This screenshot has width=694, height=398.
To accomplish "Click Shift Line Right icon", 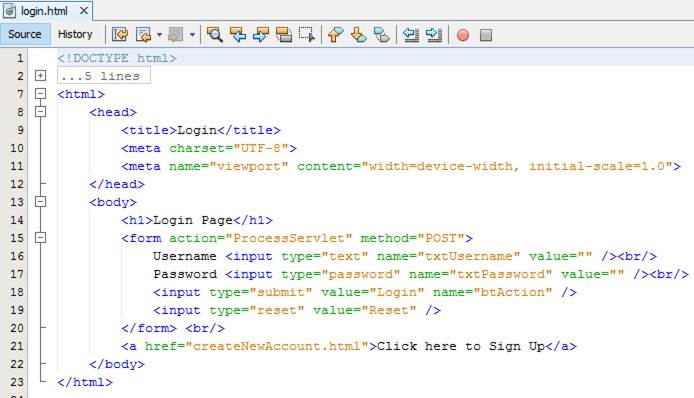I will point(434,35).
